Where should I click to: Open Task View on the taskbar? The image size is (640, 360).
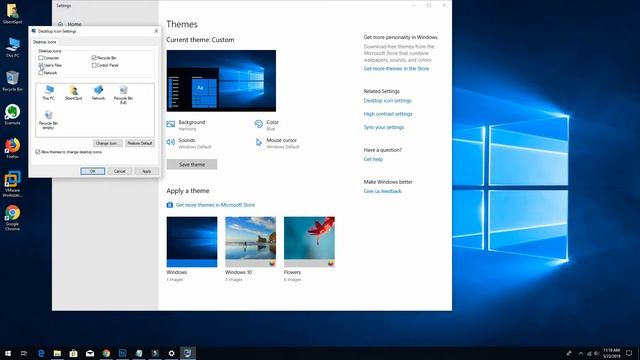pos(24,353)
